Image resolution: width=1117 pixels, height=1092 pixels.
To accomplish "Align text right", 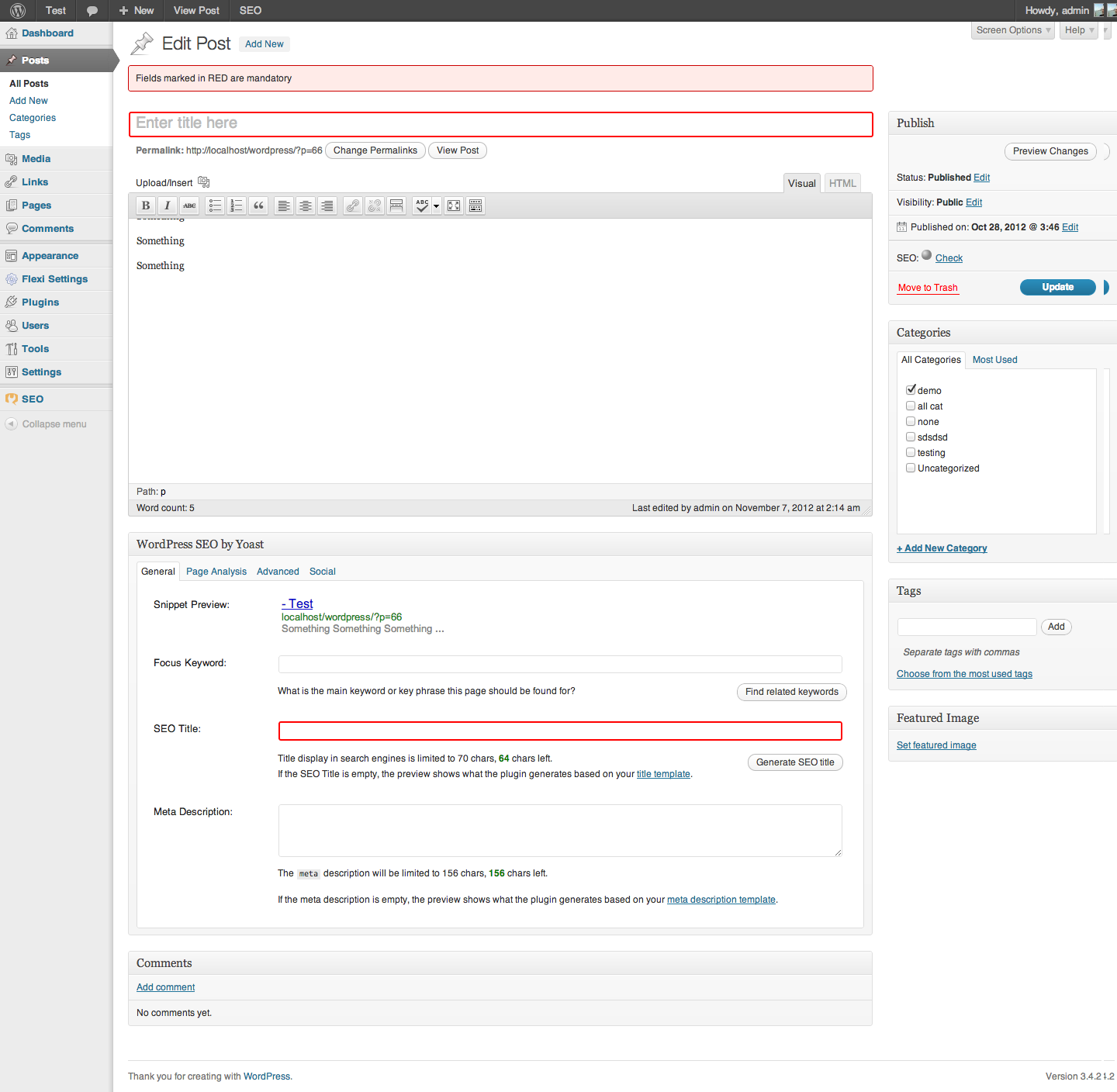I will tap(327, 206).
